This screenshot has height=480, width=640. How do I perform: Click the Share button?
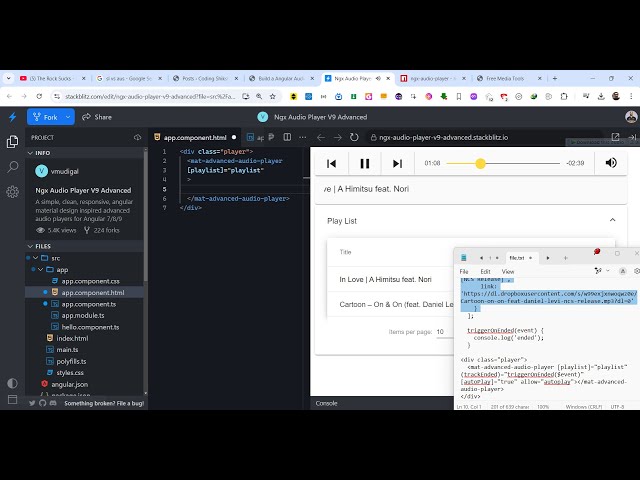coord(97,117)
